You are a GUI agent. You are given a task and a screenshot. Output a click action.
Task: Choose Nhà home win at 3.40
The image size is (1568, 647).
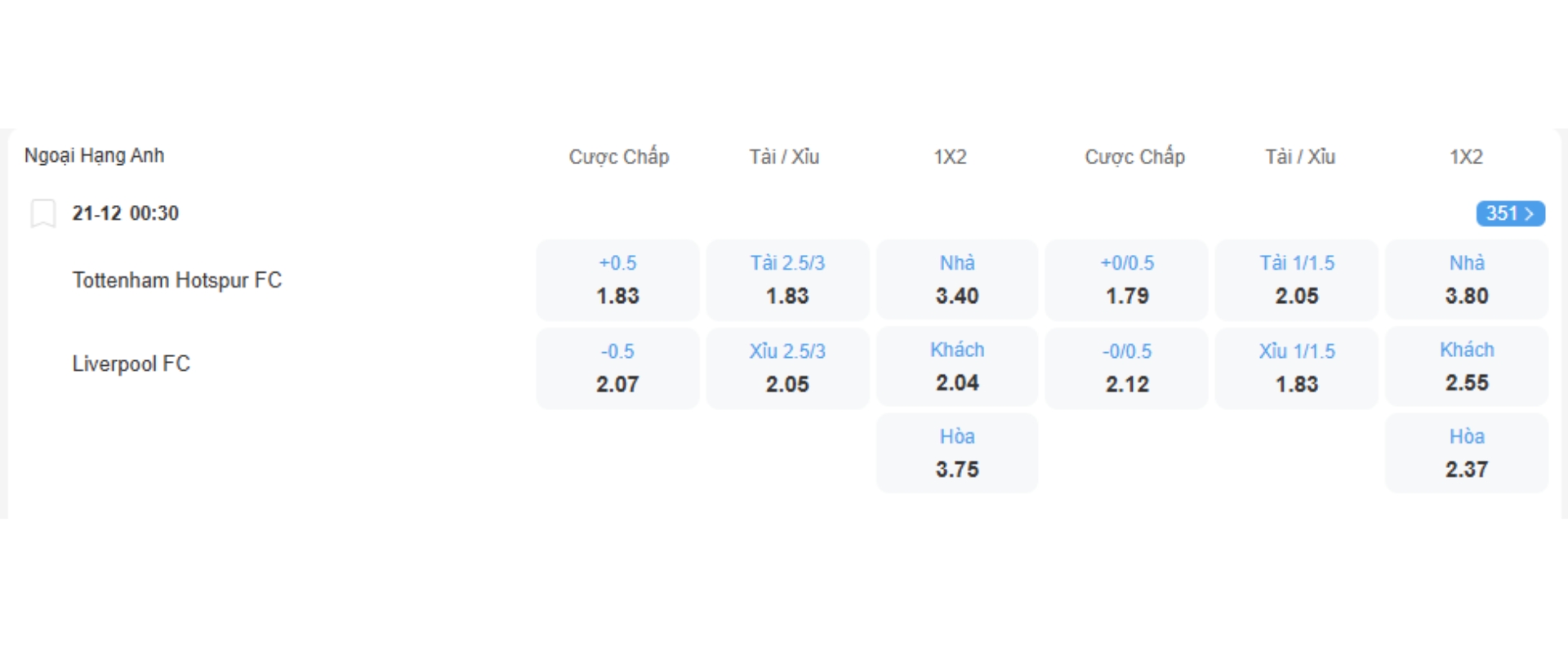tap(957, 280)
